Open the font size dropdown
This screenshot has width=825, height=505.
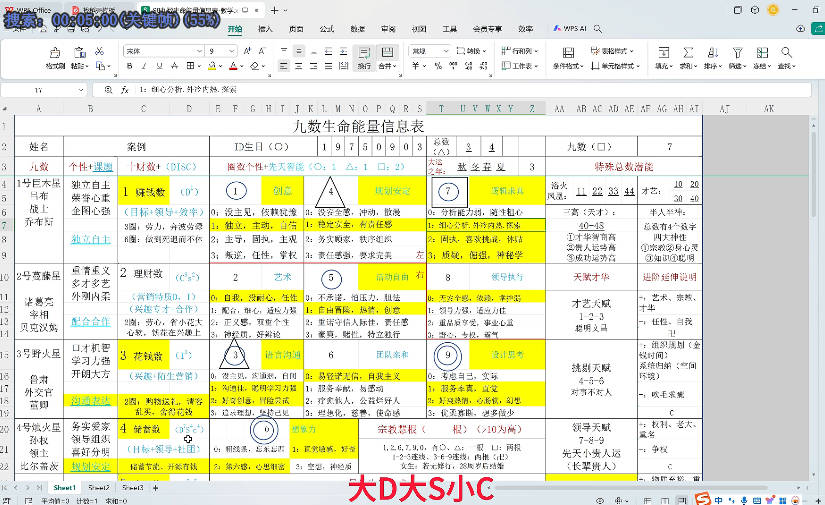[x=233, y=50]
